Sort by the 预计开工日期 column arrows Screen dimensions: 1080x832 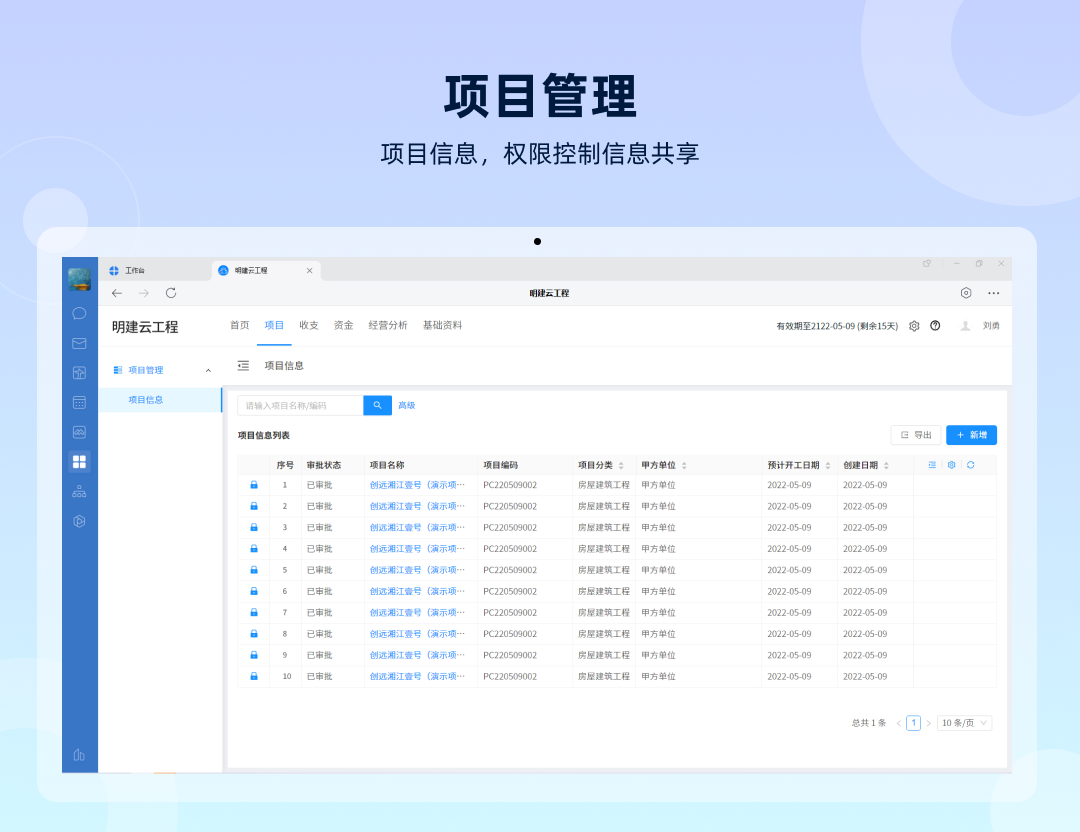tap(828, 466)
